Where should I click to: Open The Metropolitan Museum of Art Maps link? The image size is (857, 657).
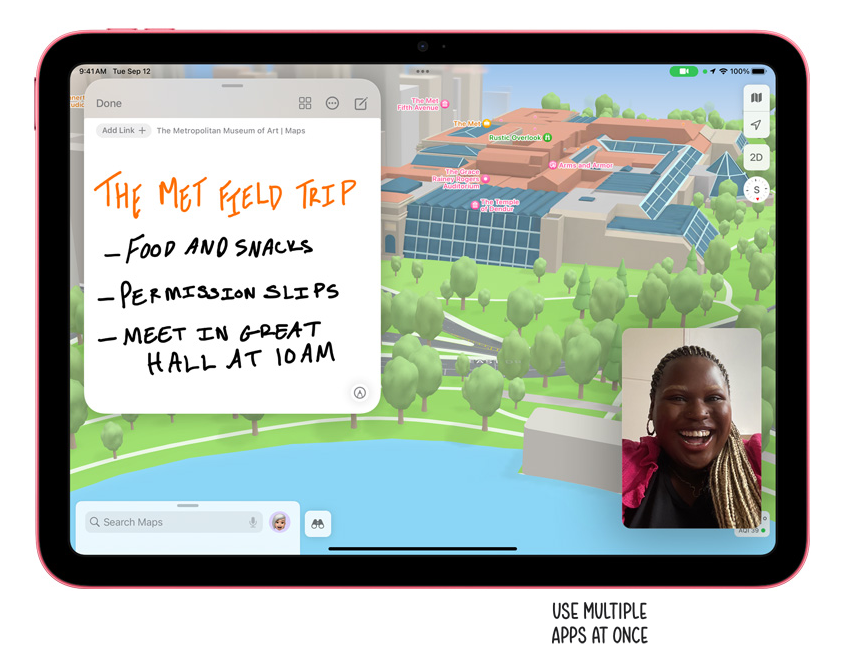(231, 131)
